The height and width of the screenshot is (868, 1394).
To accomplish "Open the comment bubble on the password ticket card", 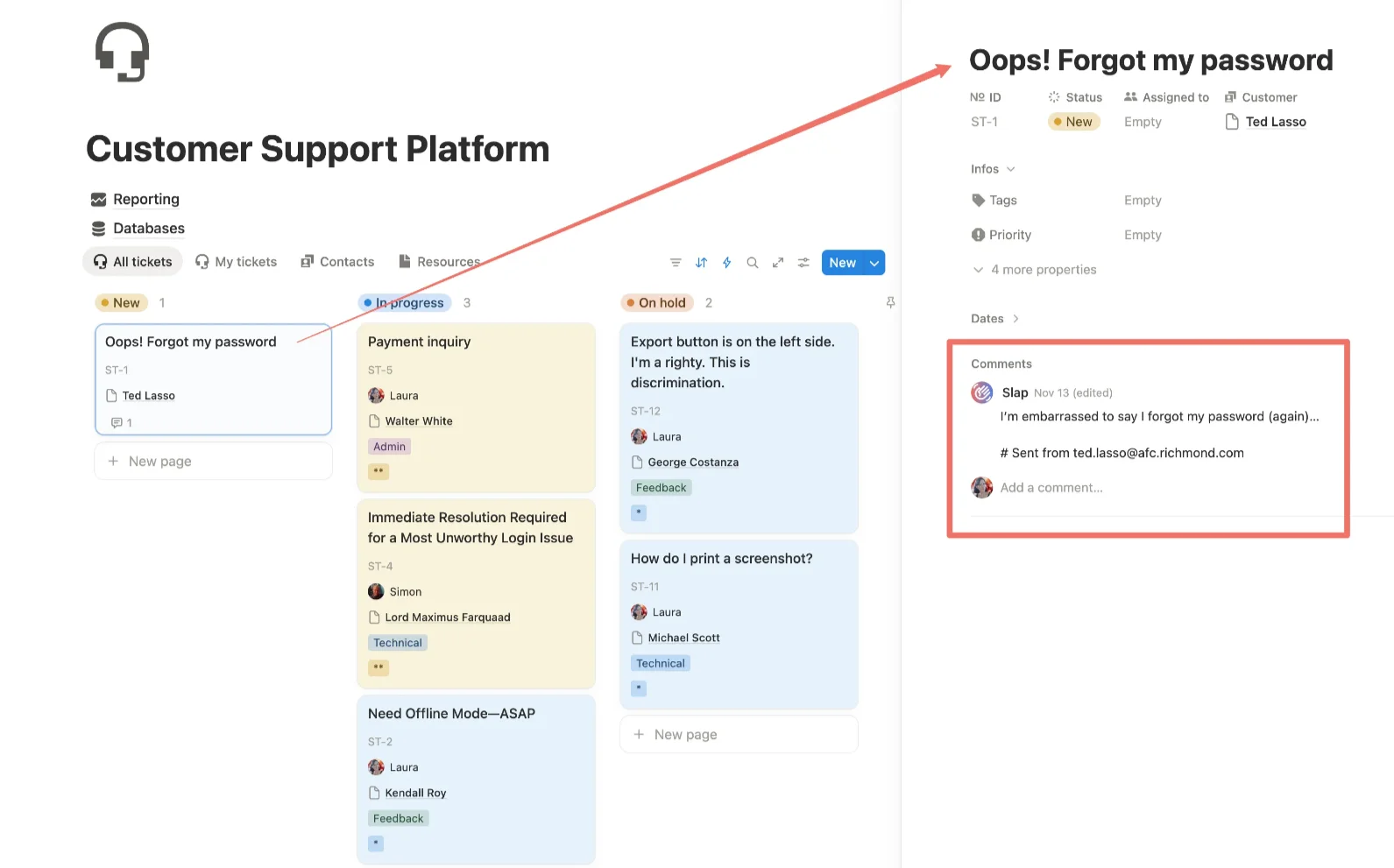I will 118,422.
